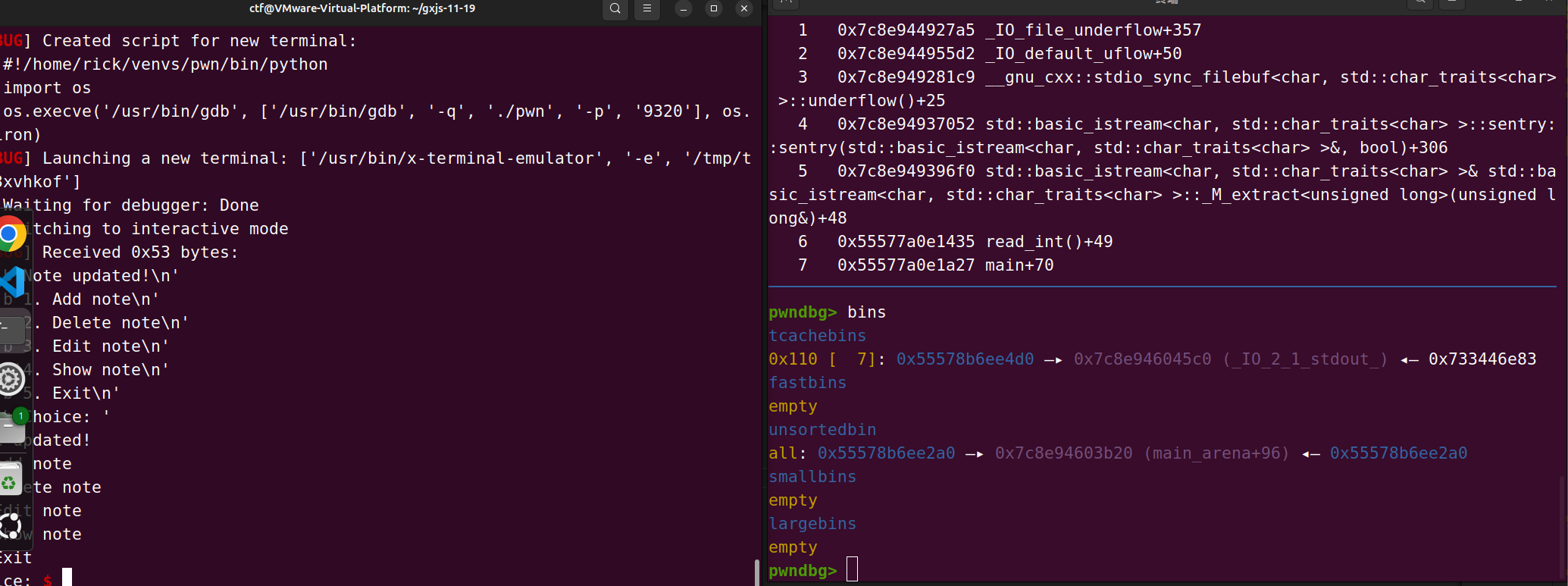The height and width of the screenshot is (586, 1568).
Task: Close the gxjs-11-19 terminal window
Action: pyautogui.click(x=744, y=9)
